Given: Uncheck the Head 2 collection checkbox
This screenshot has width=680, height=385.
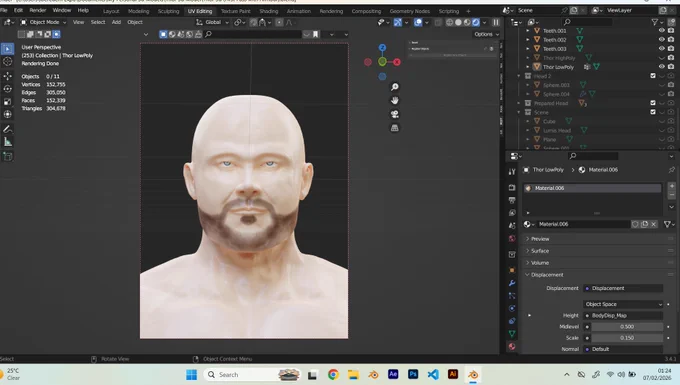Looking at the screenshot, I should click(653, 76).
